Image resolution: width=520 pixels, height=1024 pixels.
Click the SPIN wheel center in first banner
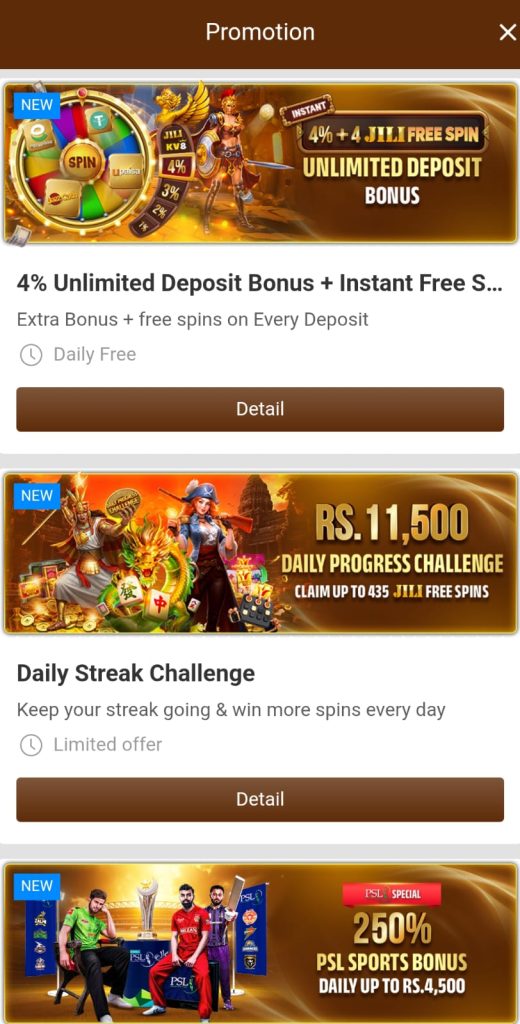point(82,162)
